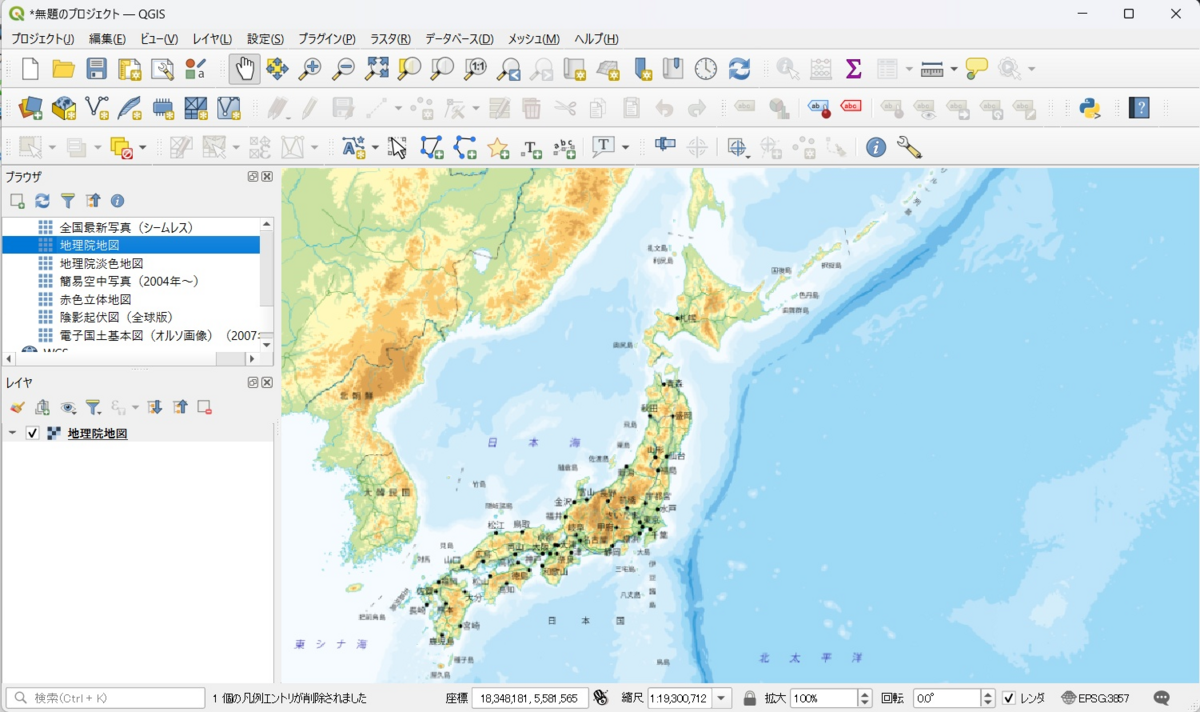Select the Pan Map hand tool

(x=244, y=69)
